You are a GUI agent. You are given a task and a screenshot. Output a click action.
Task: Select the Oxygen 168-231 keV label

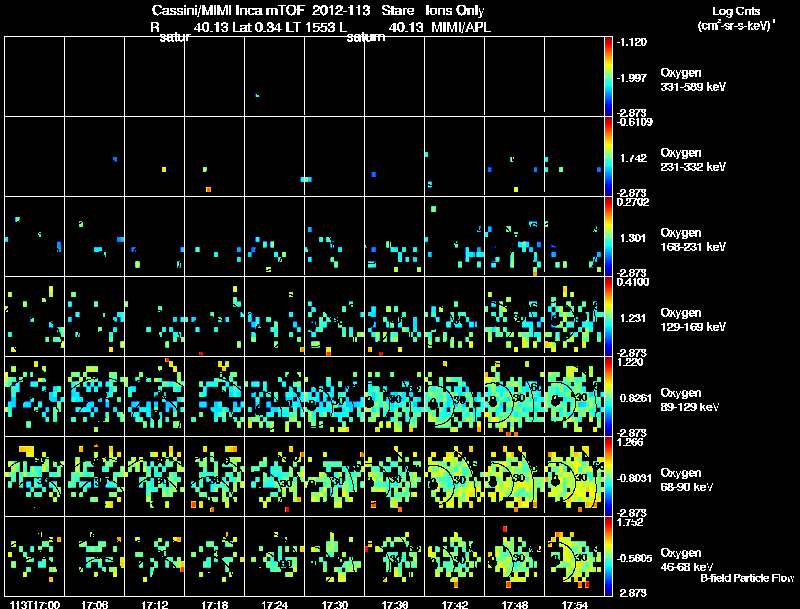coord(693,240)
